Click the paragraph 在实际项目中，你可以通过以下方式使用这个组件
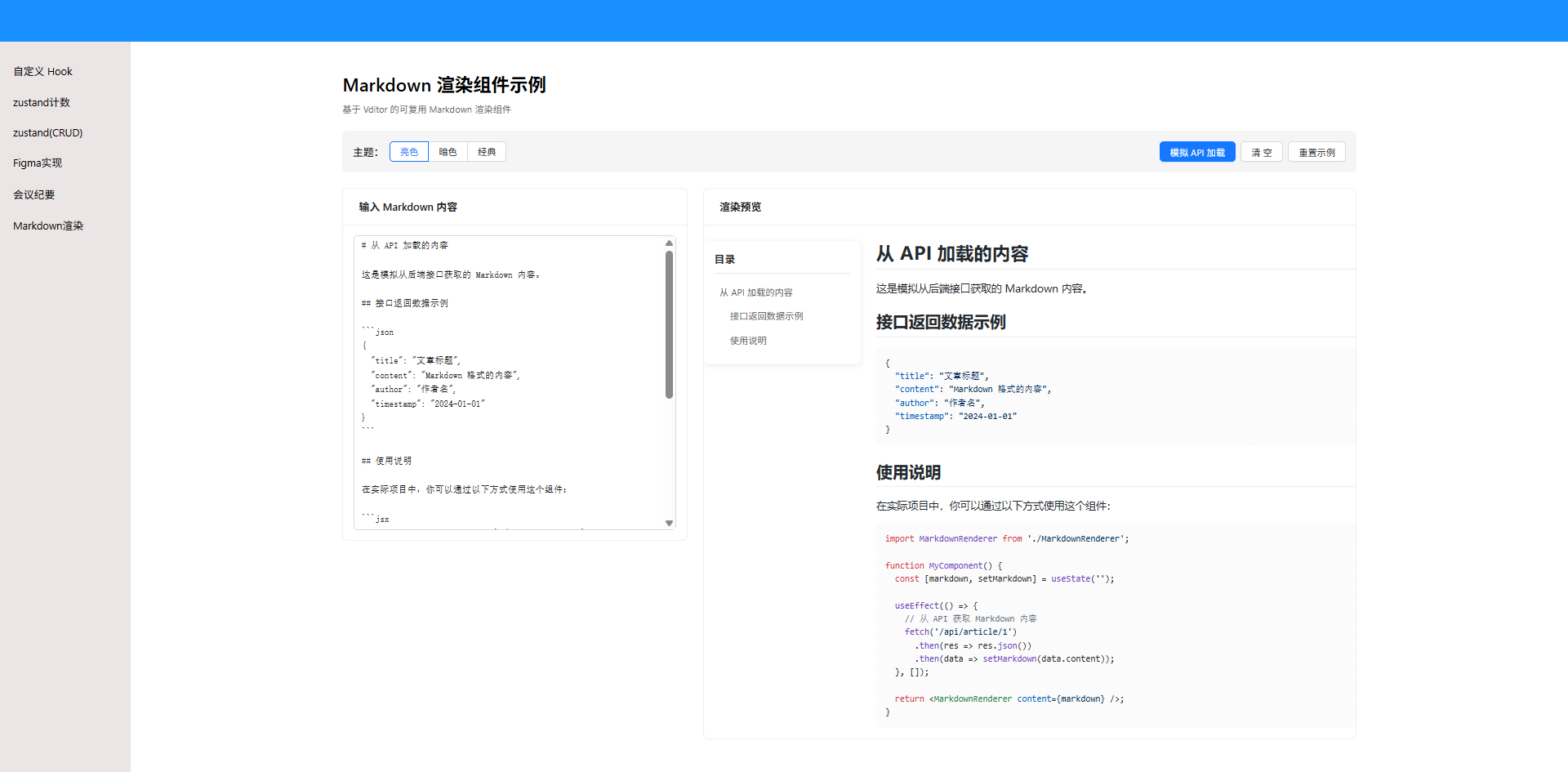Viewport: 1568px width, 772px height. (993, 506)
